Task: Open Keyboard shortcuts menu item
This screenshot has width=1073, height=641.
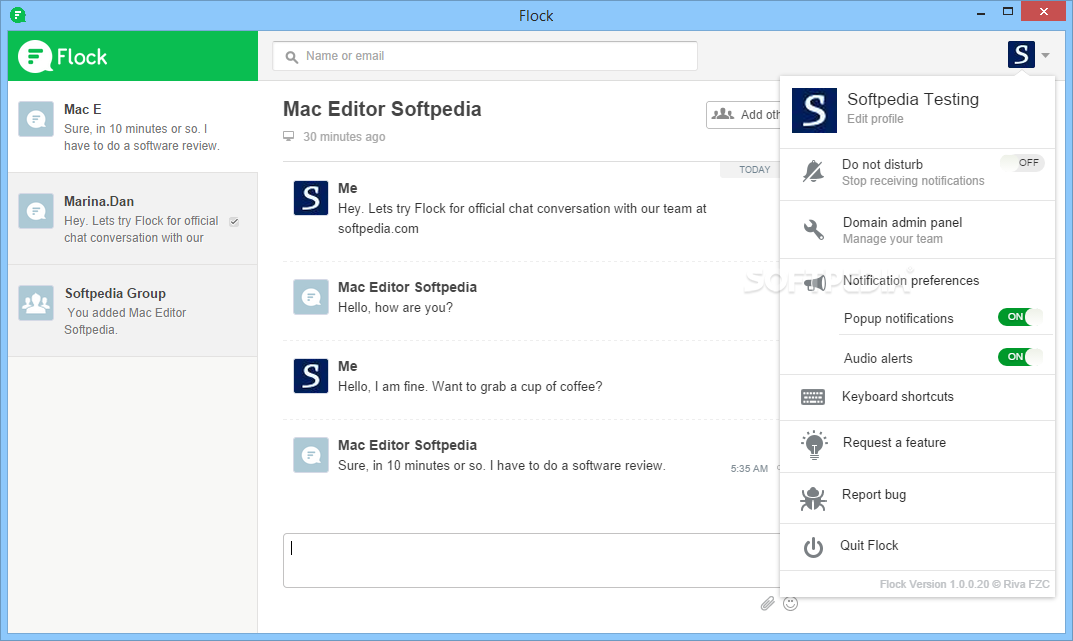Action: (x=917, y=397)
